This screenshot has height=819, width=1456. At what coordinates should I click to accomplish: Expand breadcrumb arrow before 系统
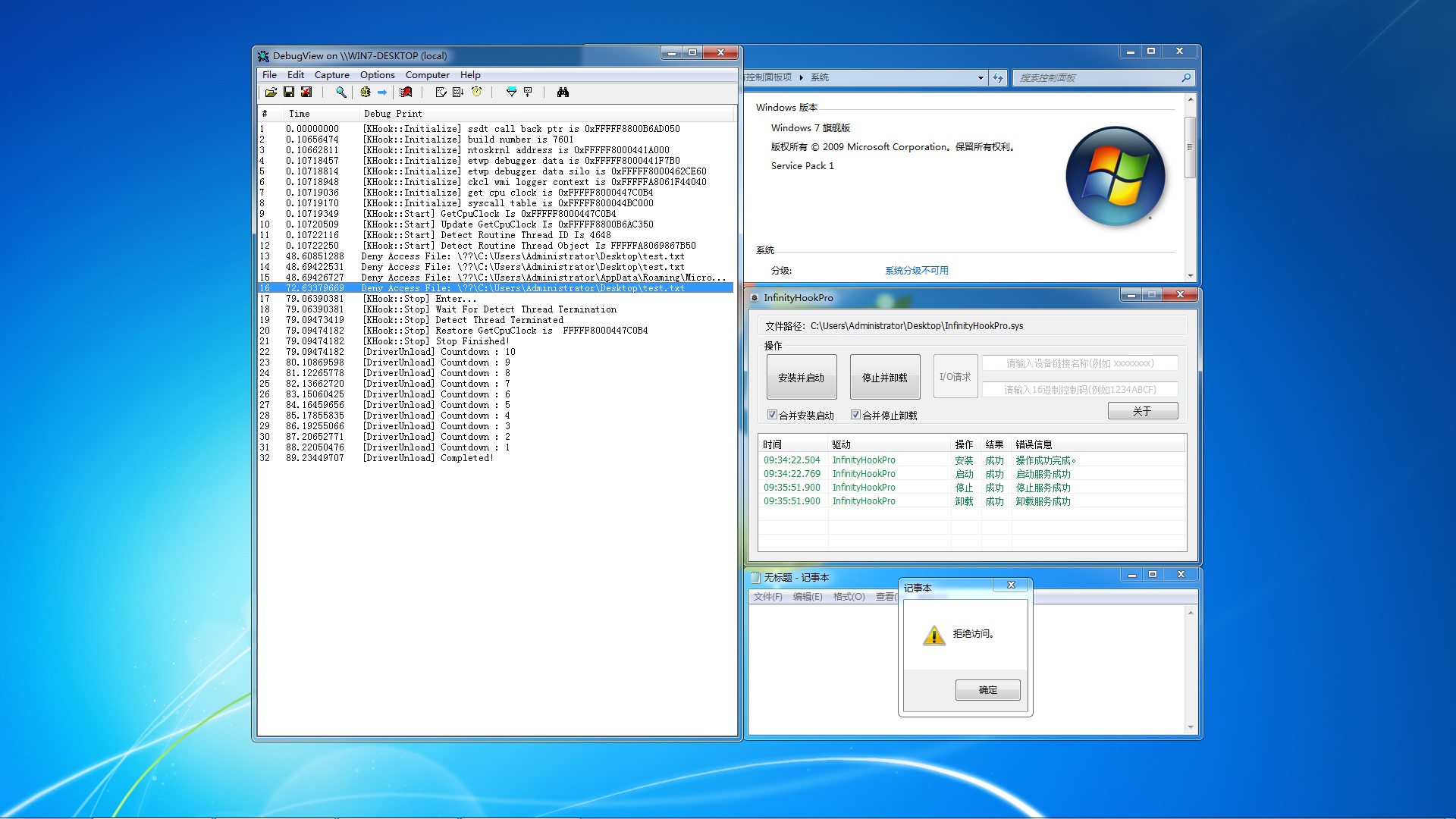802,78
